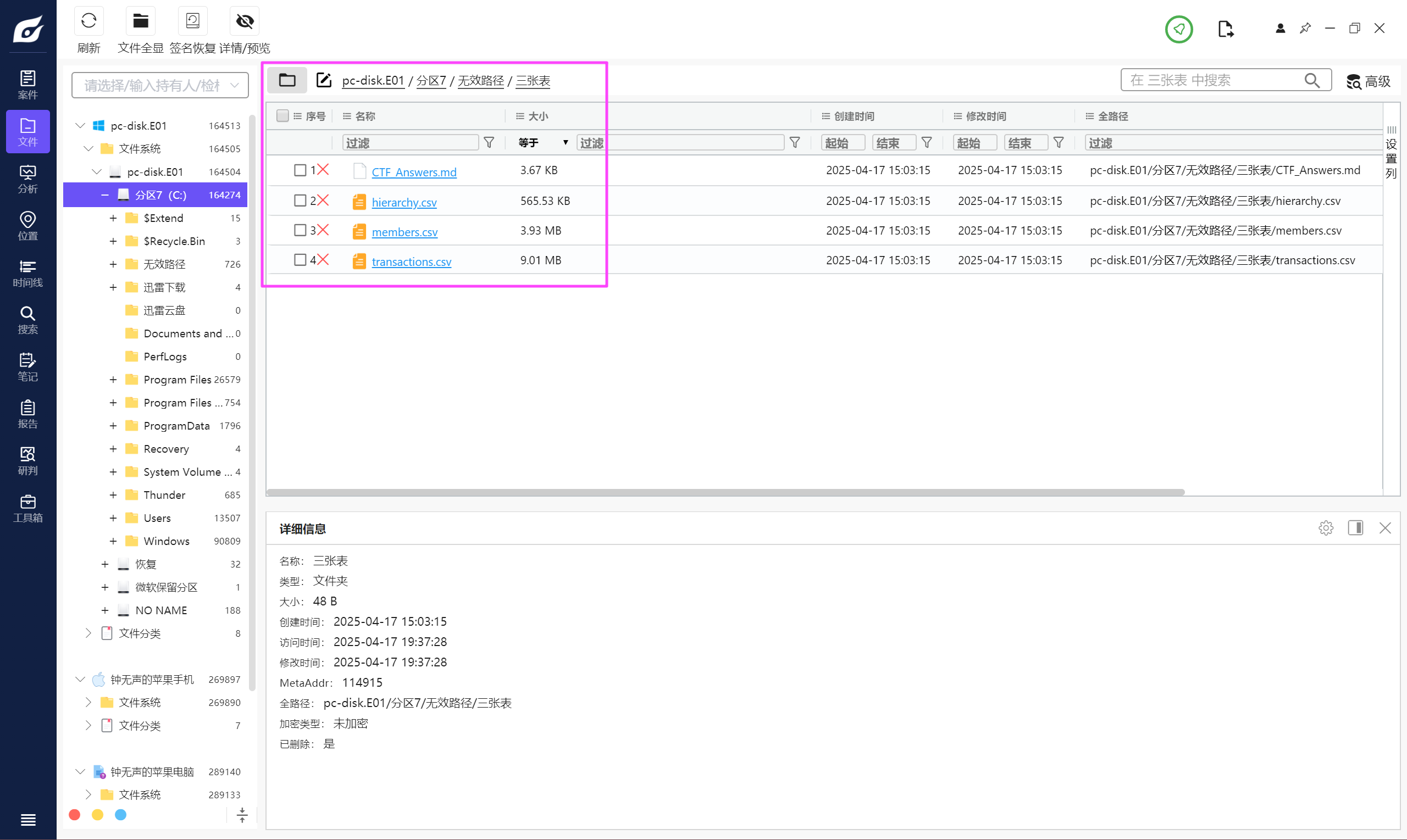Open the 案件 sidebar section
This screenshot has height=840, width=1407.
(x=27, y=85)
